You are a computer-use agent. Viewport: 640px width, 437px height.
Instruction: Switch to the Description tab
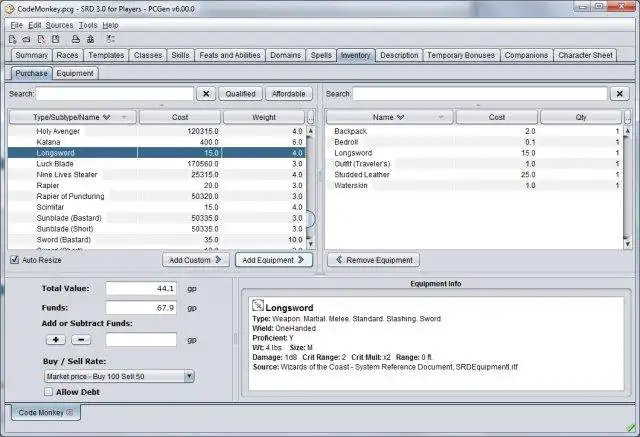coord(399,55)
